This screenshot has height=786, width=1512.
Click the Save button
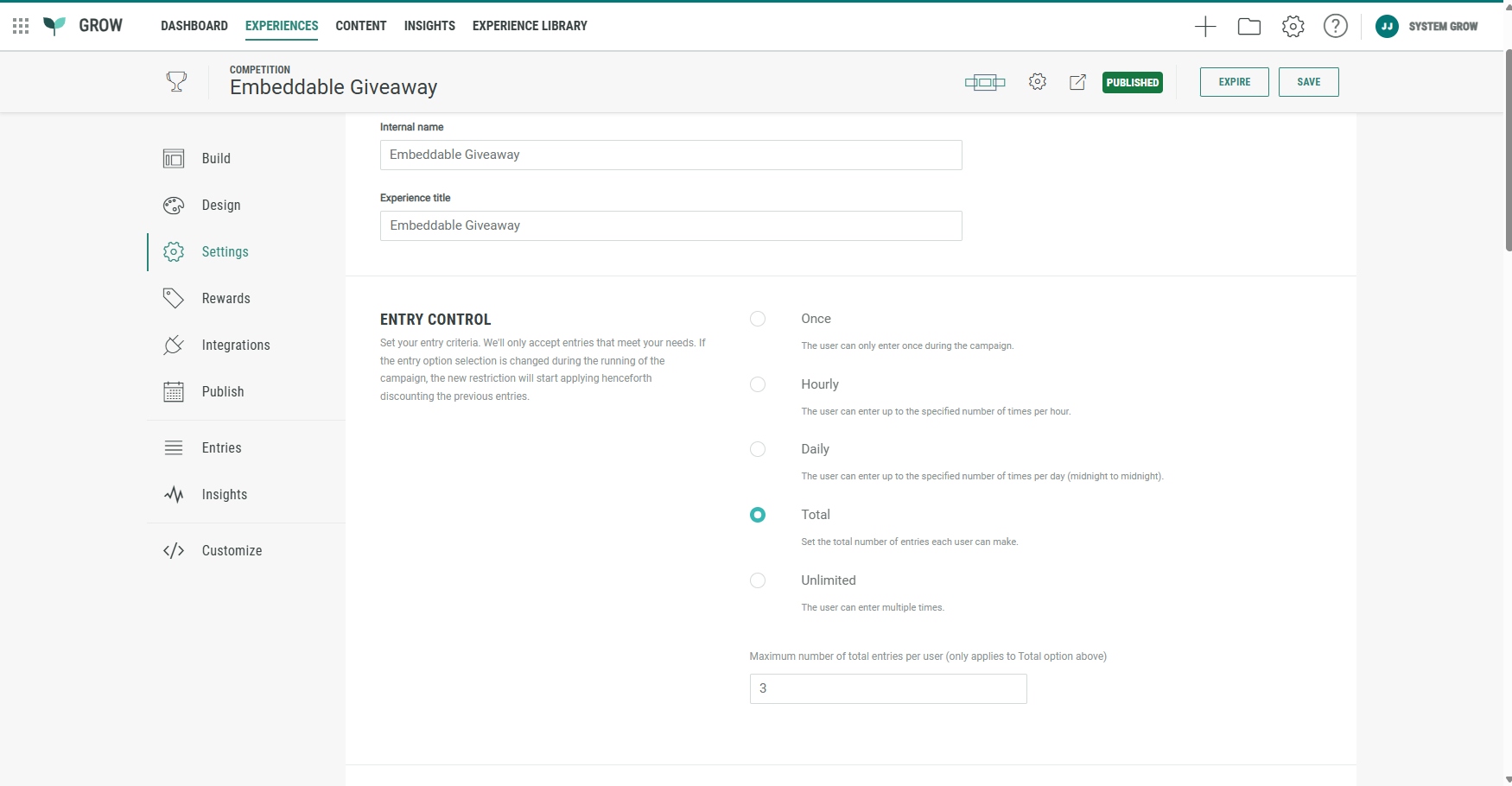tap(1308, 82)
